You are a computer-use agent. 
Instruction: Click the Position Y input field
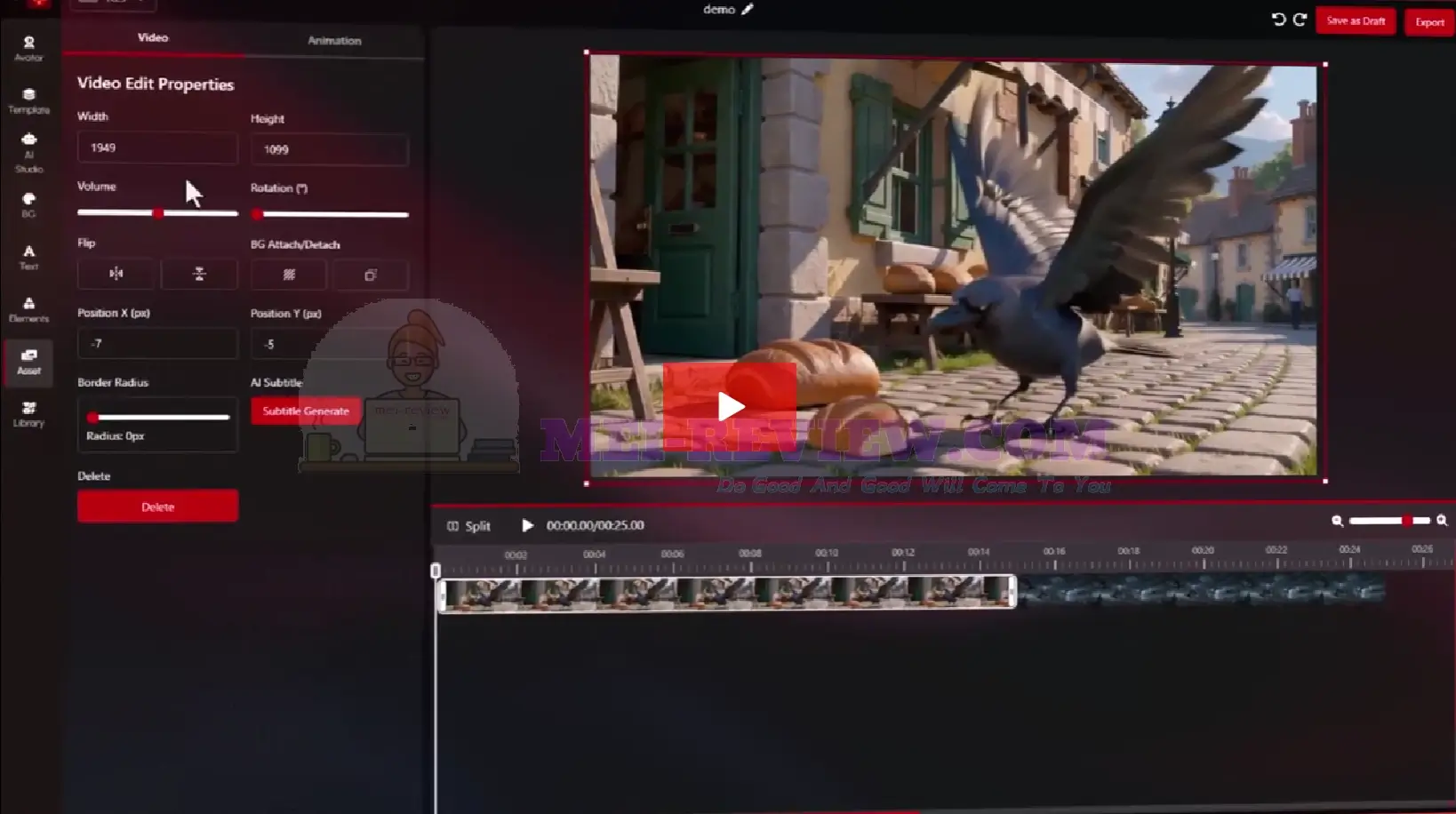point(330,344)
